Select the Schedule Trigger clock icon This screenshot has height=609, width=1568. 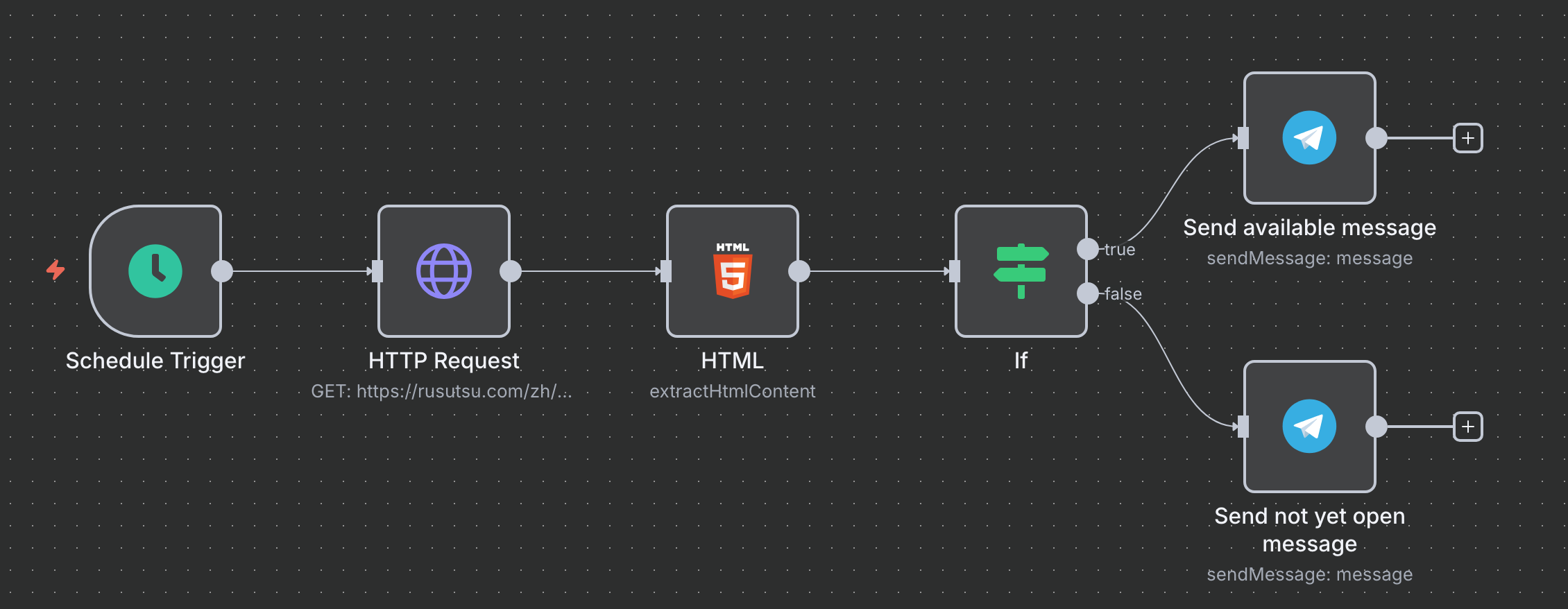pos(155,271)
